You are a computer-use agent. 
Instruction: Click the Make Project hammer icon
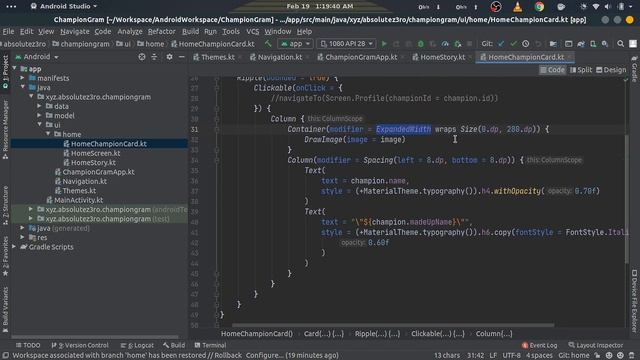pyautogui.click(x=268, y=44)
